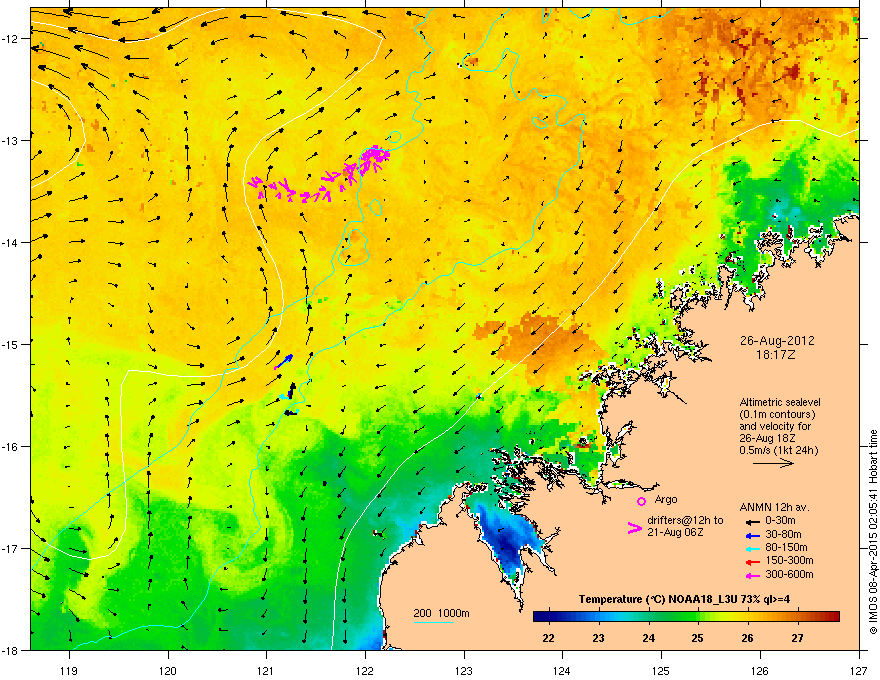Click the 'Argo' legend label
Viewport: 880px width, 680px height.
click(666, 500)
